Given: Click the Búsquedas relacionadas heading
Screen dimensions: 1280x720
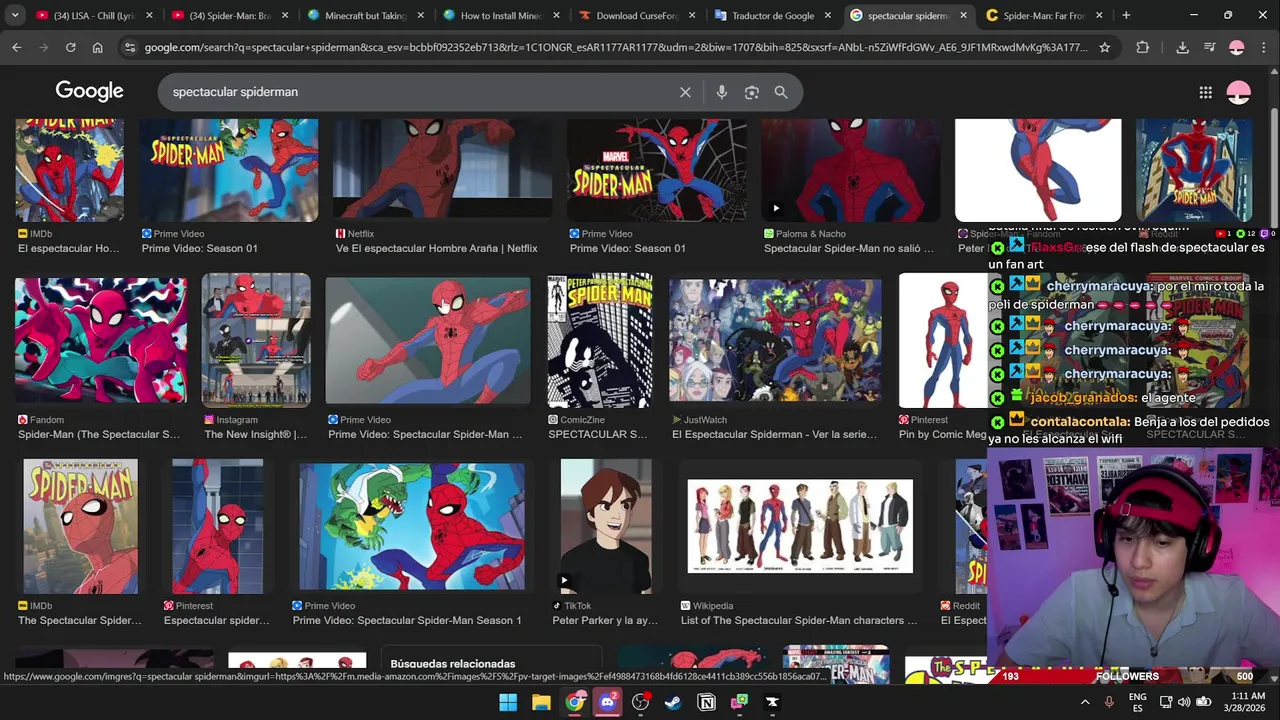Looking at the screenshot, I should (x=453, y=664).
